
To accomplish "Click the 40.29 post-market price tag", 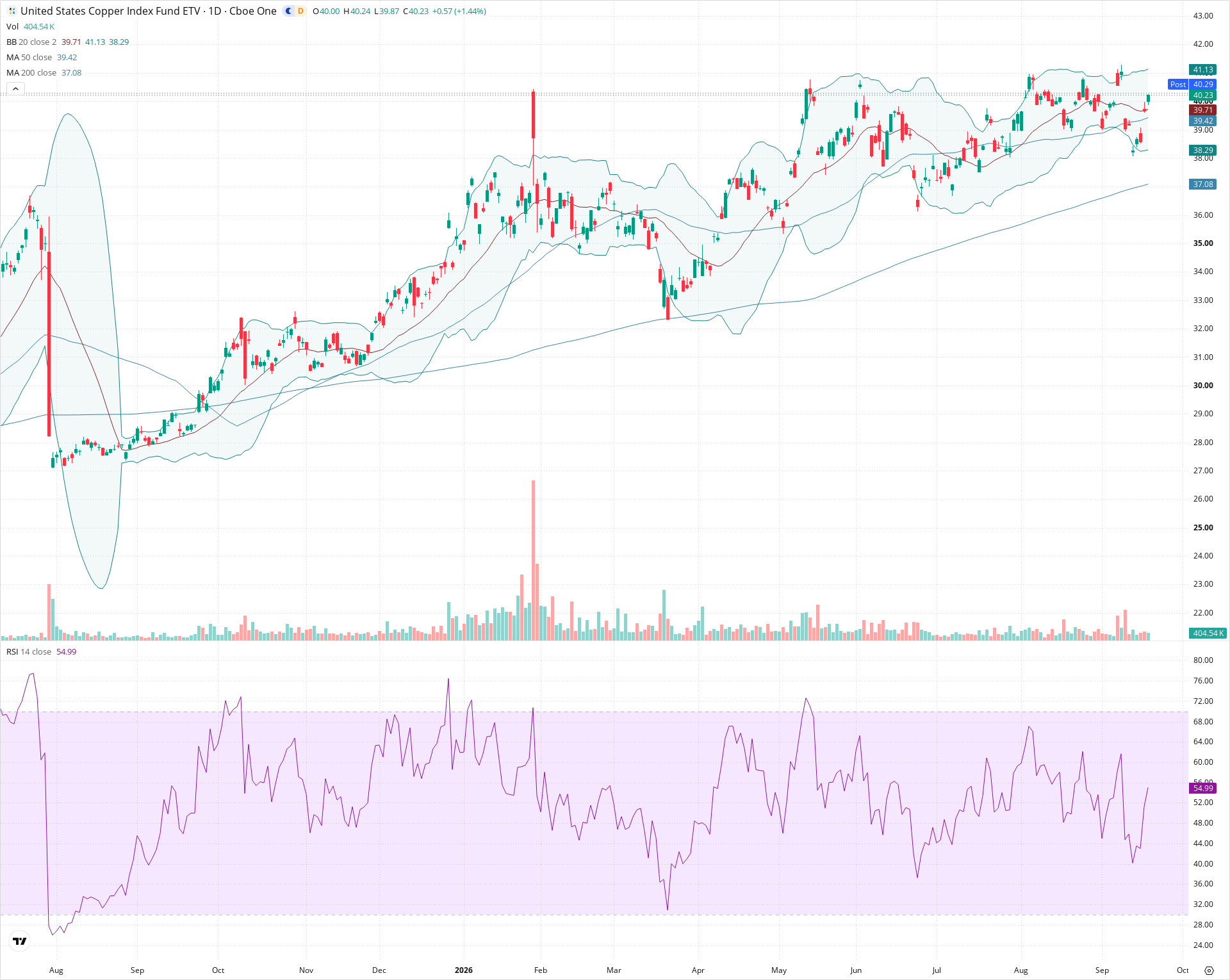I will click(1202, 85).
